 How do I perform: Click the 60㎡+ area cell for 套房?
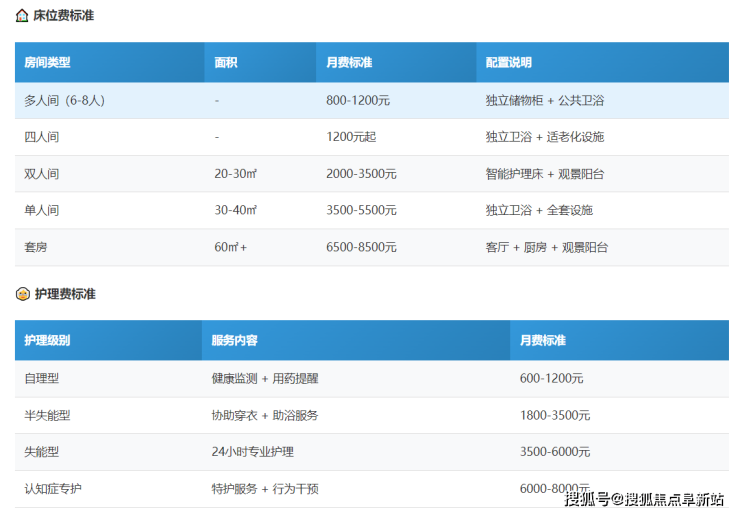coord(231,247)
